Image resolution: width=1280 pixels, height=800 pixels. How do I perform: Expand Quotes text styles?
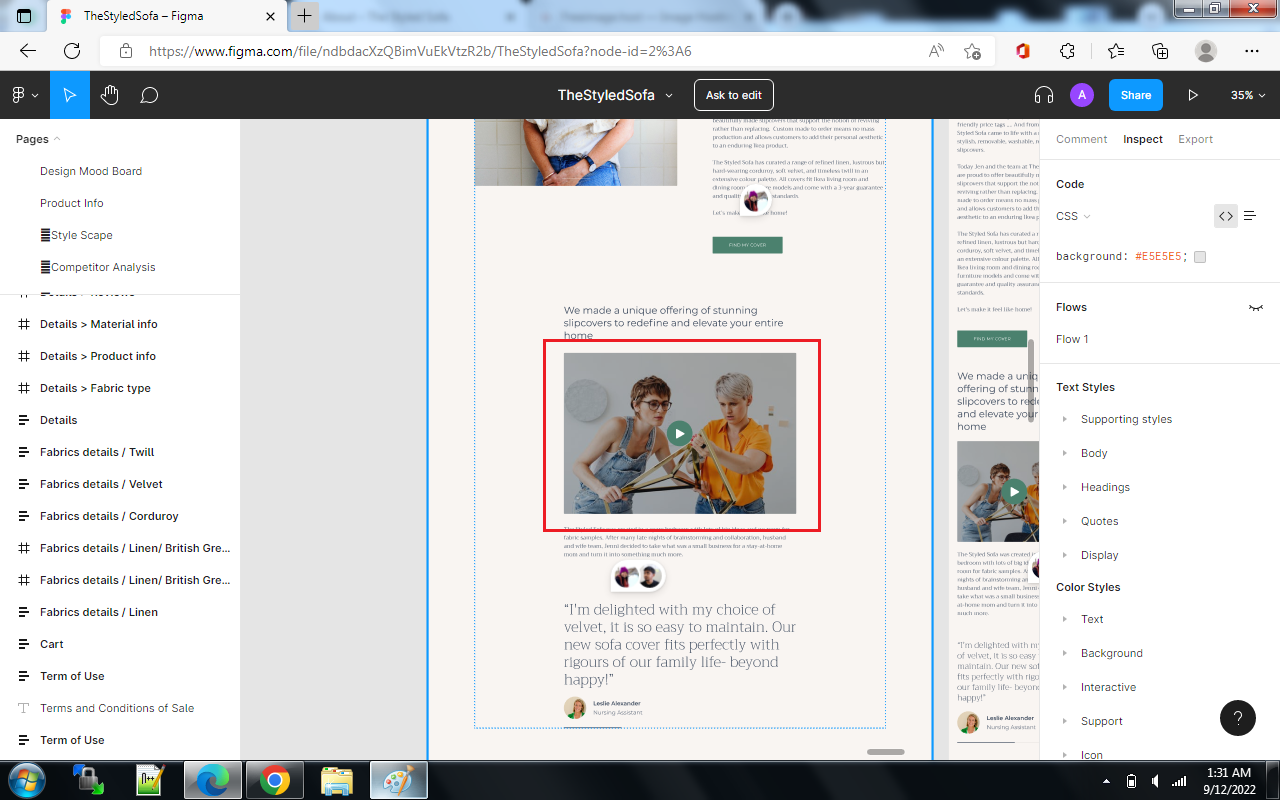pos(1064,521)
